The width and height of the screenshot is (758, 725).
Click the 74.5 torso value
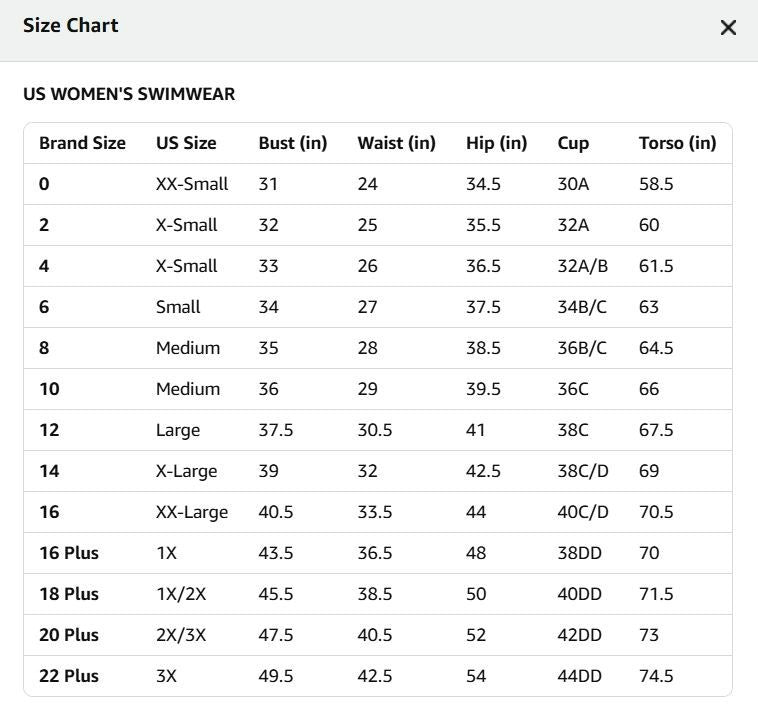pos(656,676)
